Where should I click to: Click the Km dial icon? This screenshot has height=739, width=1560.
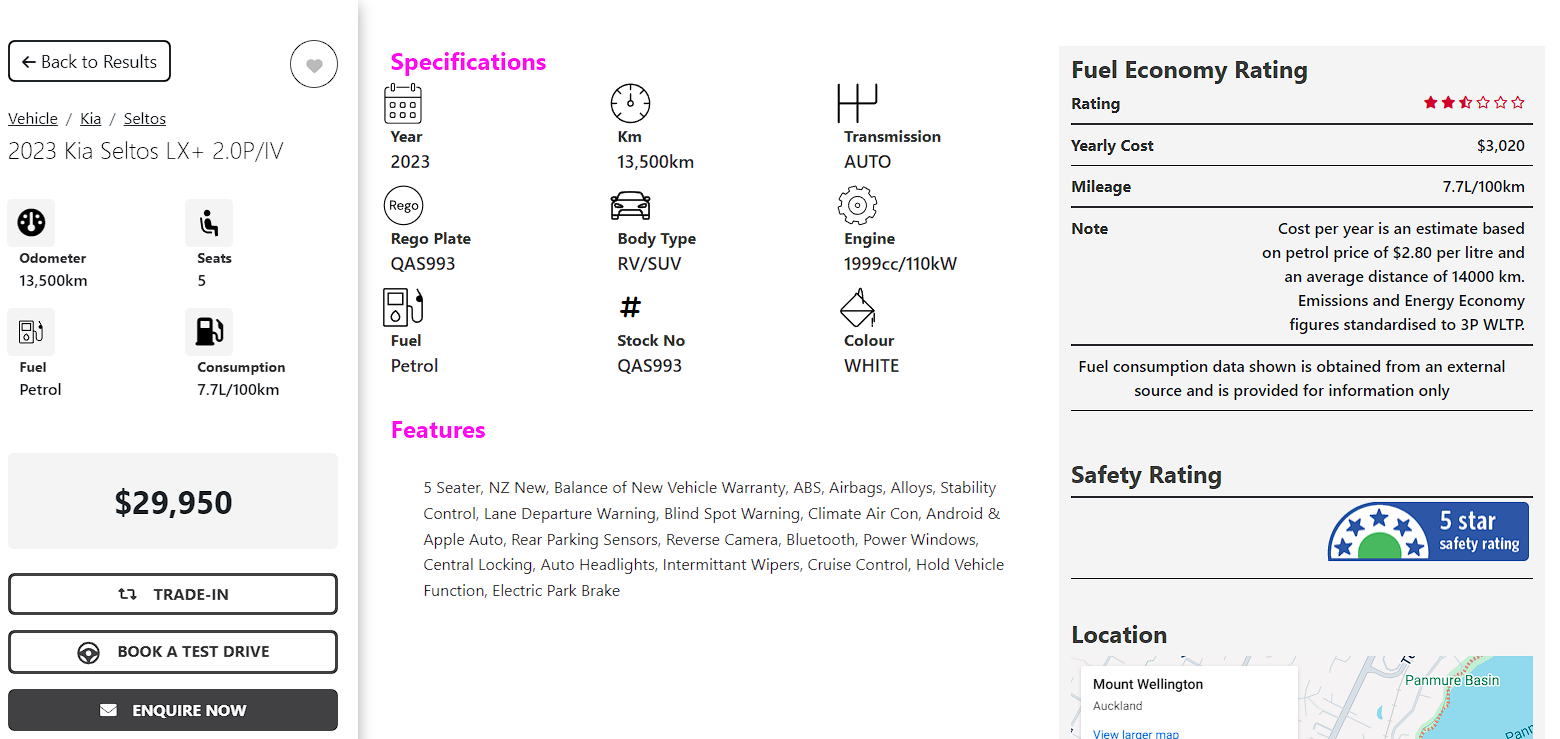[630, 103]
